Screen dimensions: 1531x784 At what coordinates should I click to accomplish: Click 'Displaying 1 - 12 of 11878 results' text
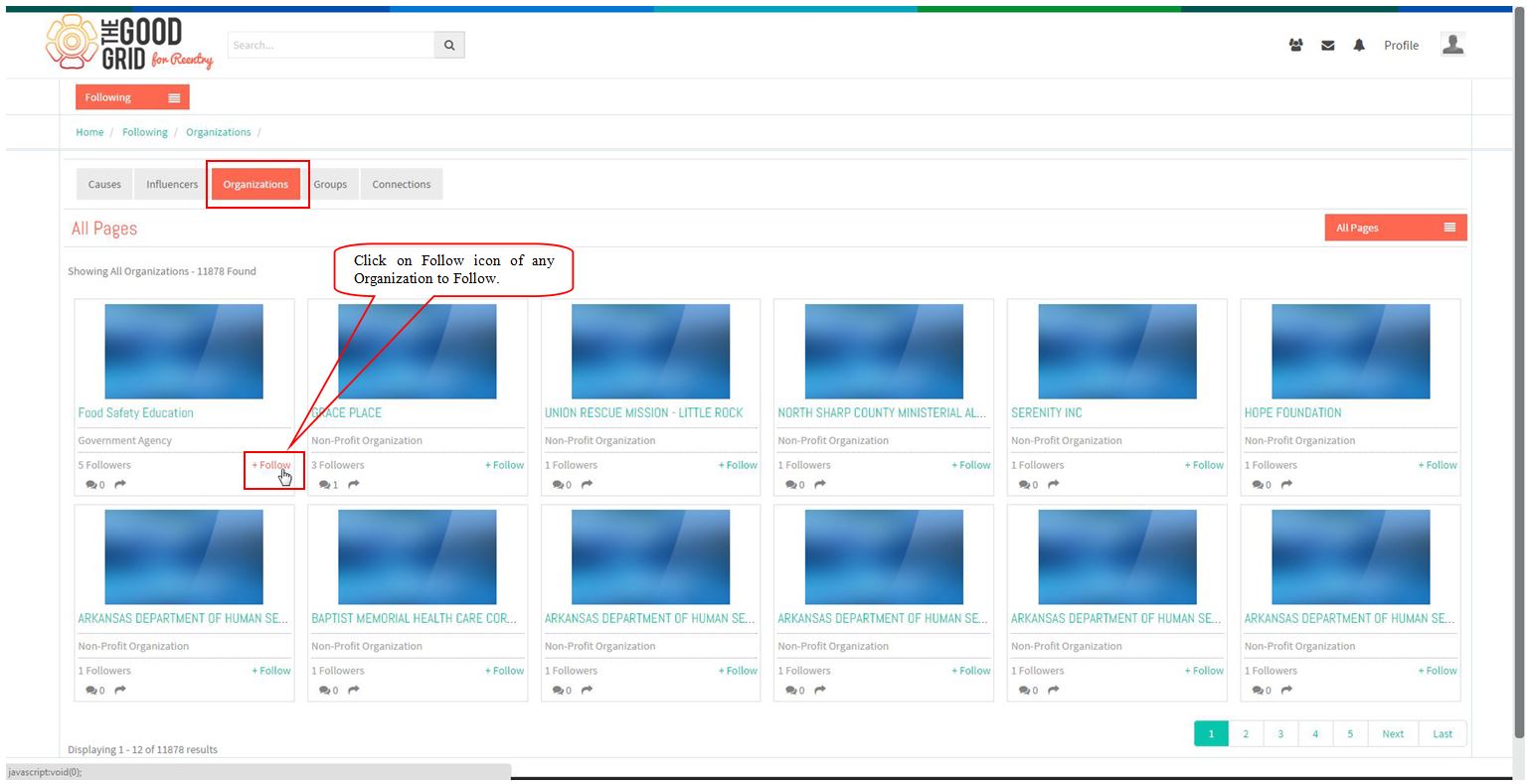pos(142,749)
